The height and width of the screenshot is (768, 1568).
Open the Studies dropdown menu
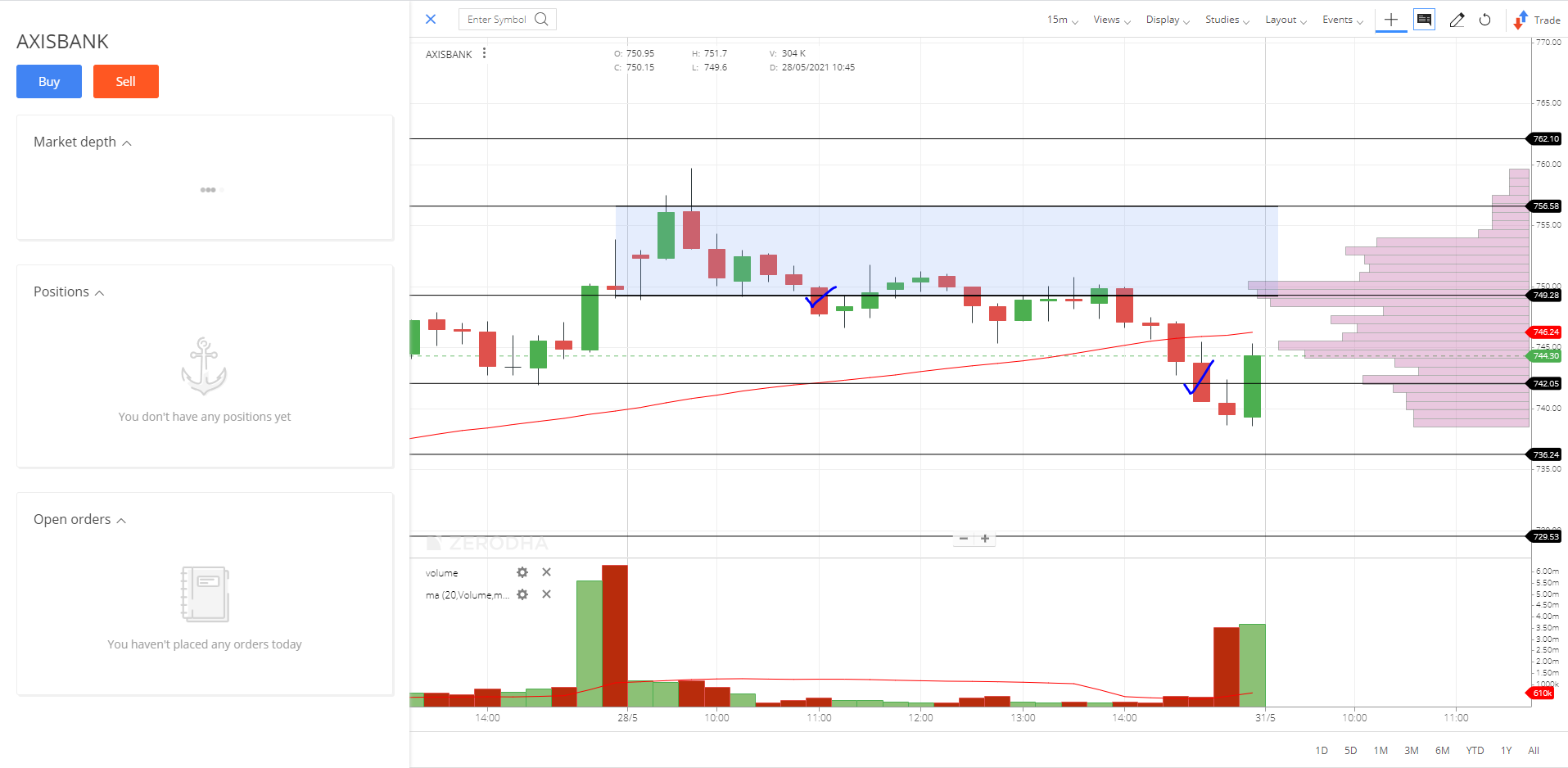click(1227, 20)
